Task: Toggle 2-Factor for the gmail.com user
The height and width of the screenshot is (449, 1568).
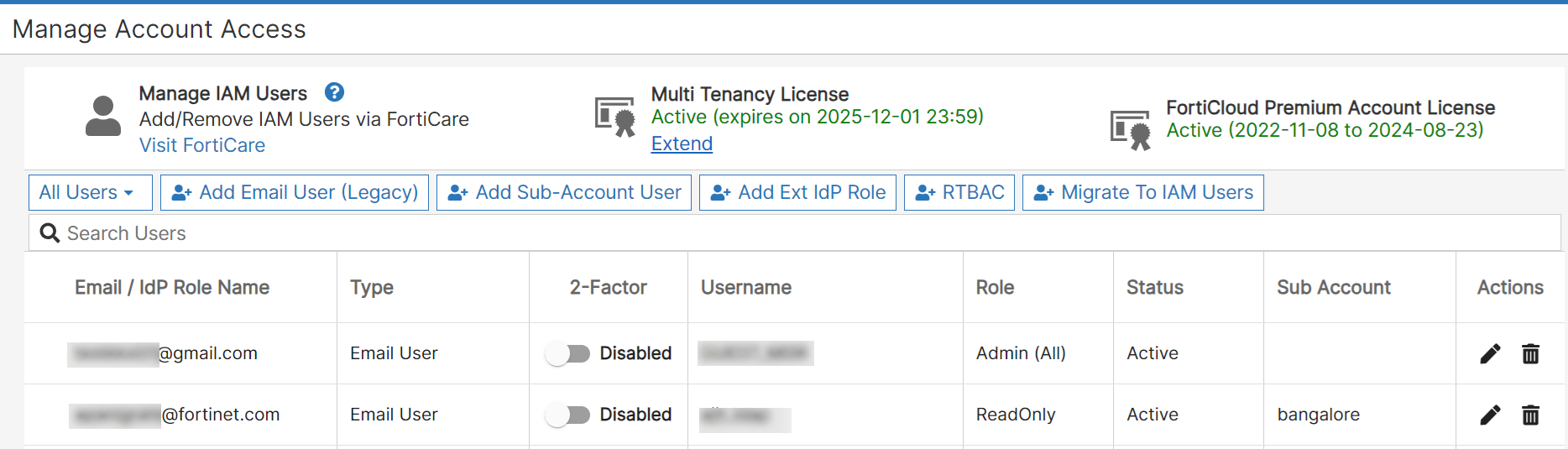Action: [x=568, y=354]
